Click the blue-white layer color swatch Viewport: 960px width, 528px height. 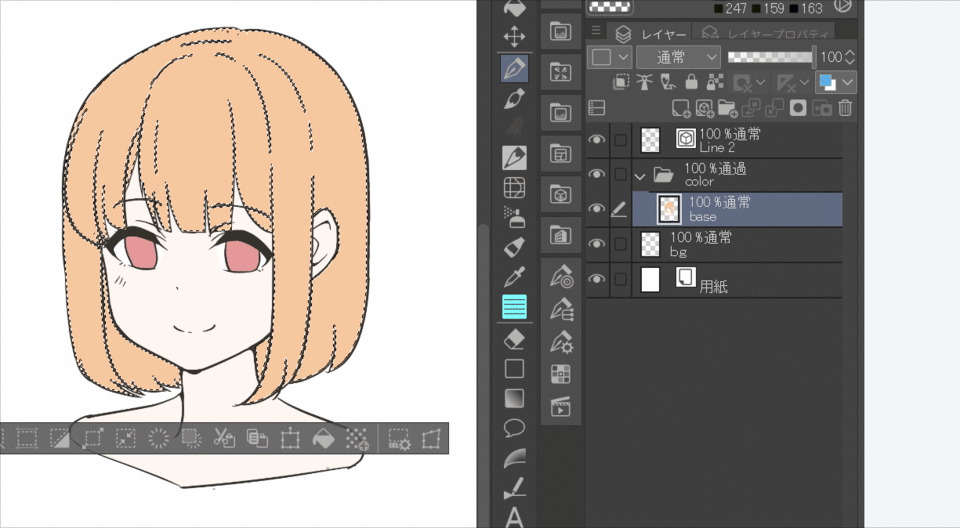click(x=828, y=82)
